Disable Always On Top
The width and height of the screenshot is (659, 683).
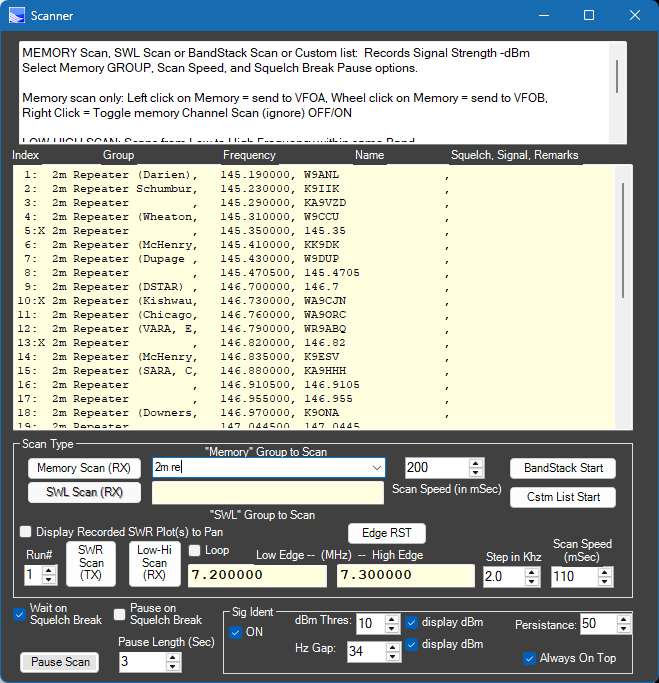(530, 658)
